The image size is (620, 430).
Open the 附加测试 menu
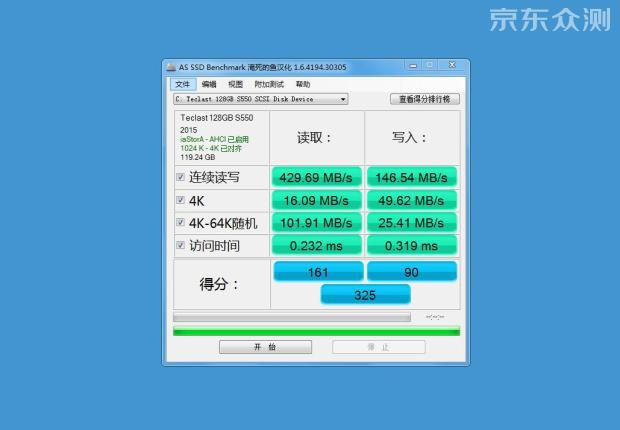point(269,84)
